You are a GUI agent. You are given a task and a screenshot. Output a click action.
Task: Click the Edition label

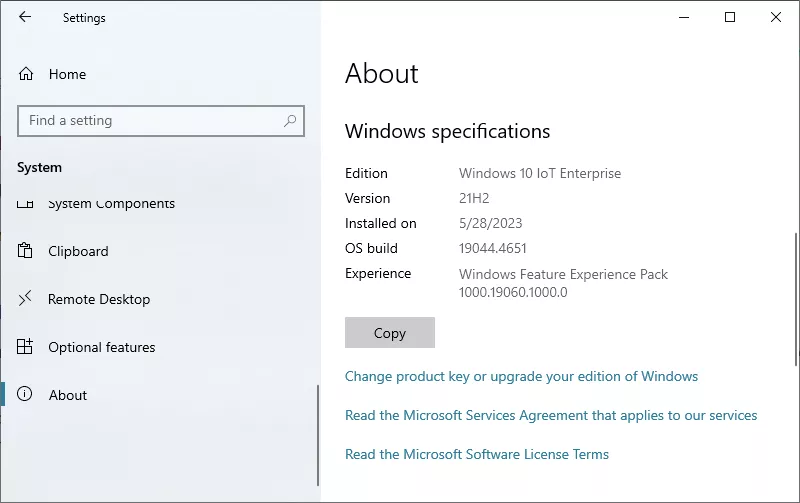pyautogui.click(x=366, y=173)
